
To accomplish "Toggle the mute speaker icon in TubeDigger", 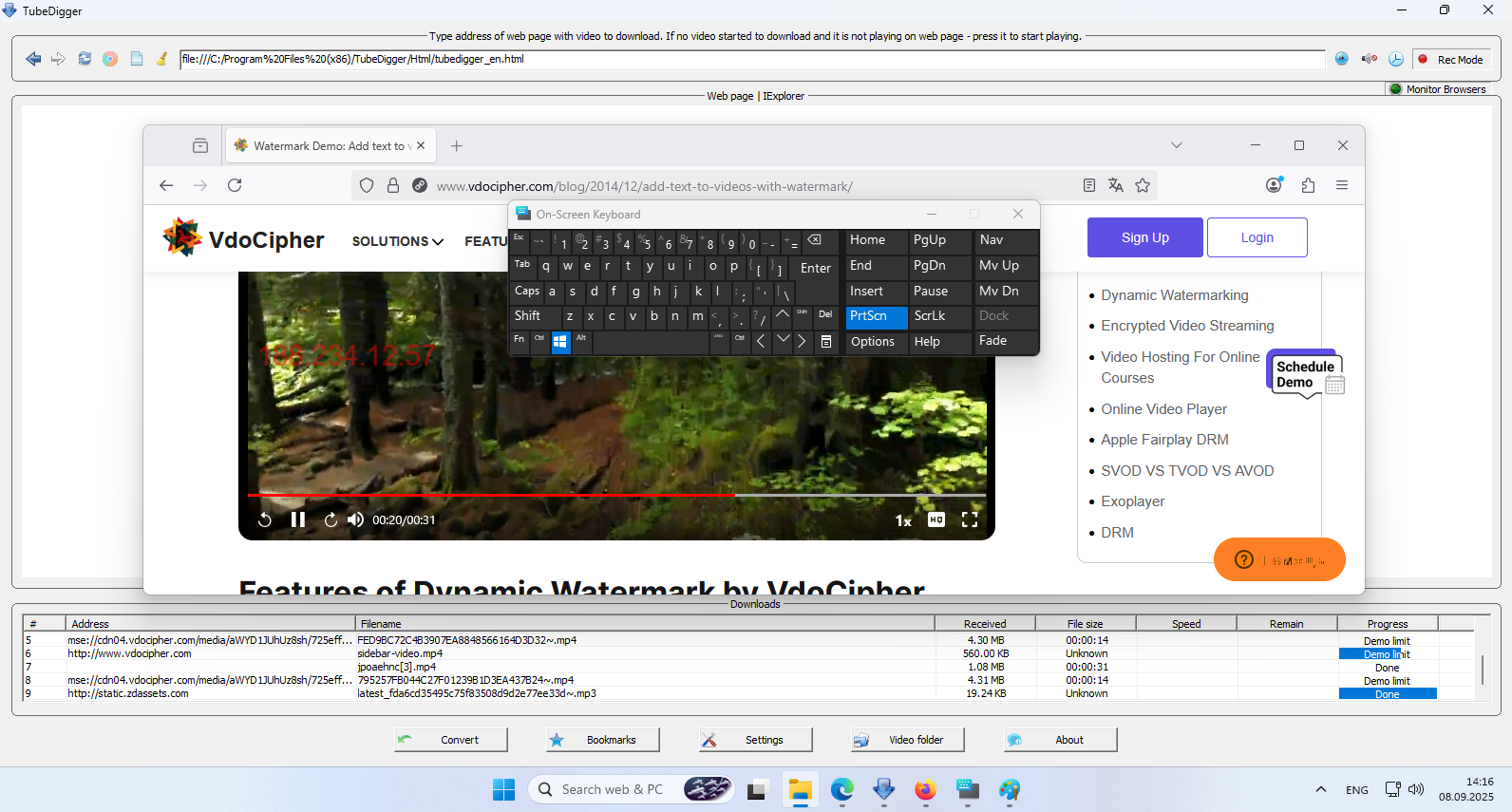I will 1369,59.
